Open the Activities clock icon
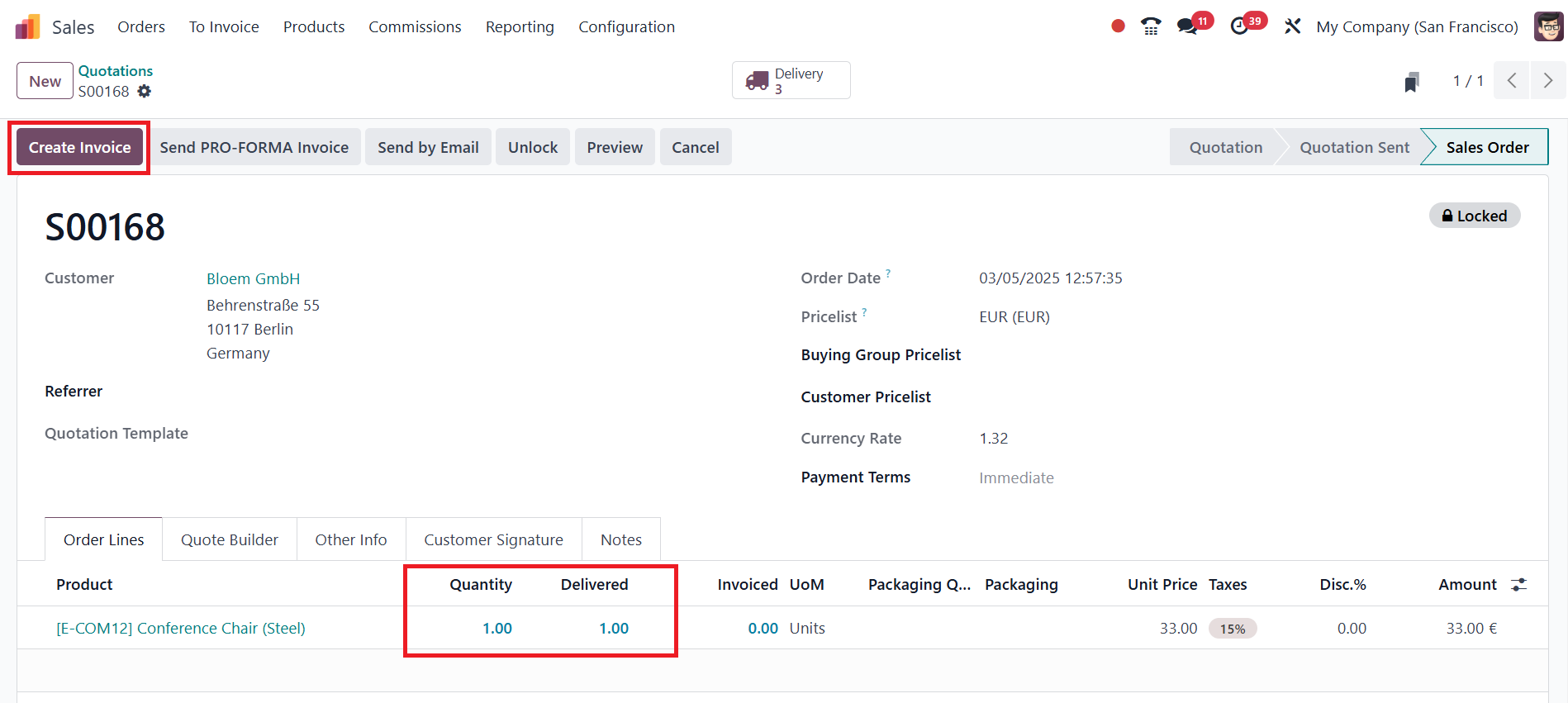 tap(1239, 26)
